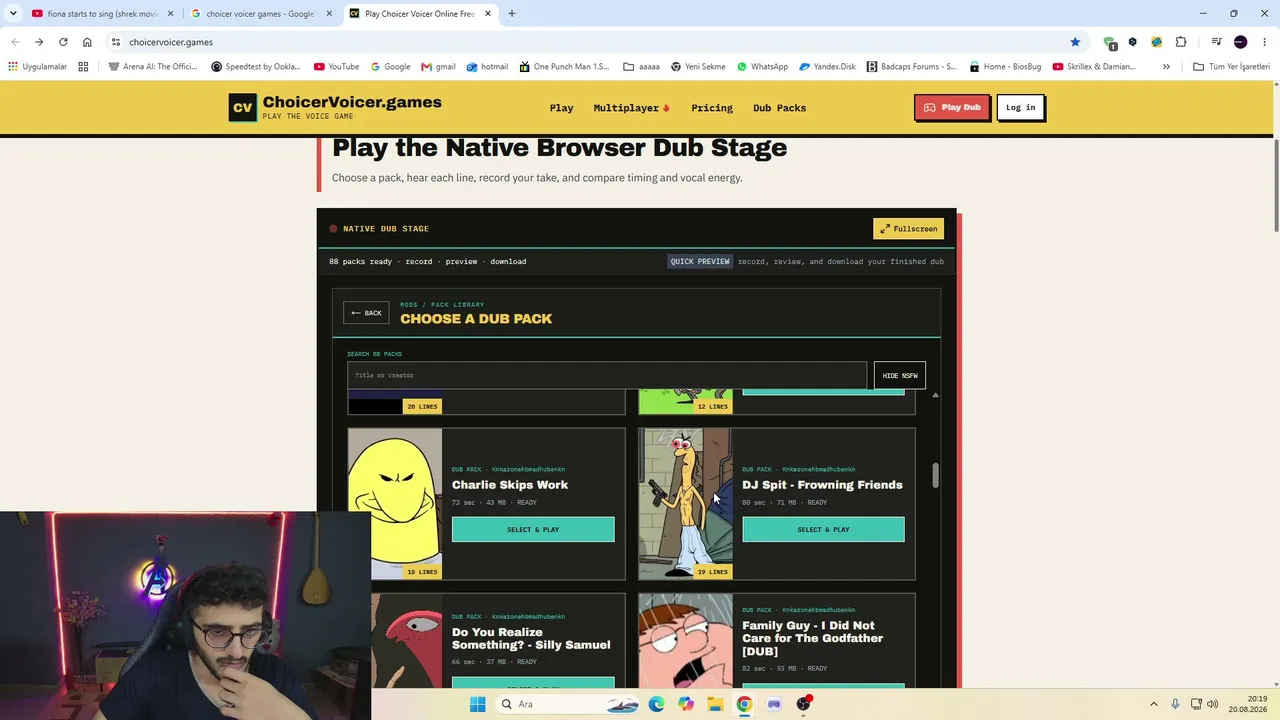Close the 'choicer voicer games - Google' tab

point(329,14)
